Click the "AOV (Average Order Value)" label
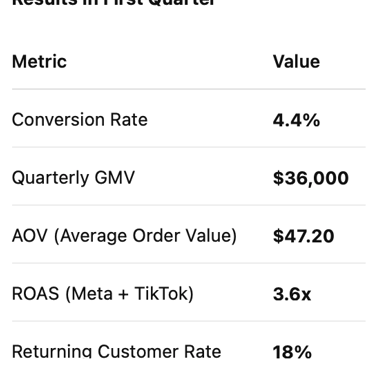The image size is (375, 366). point(124,236)
